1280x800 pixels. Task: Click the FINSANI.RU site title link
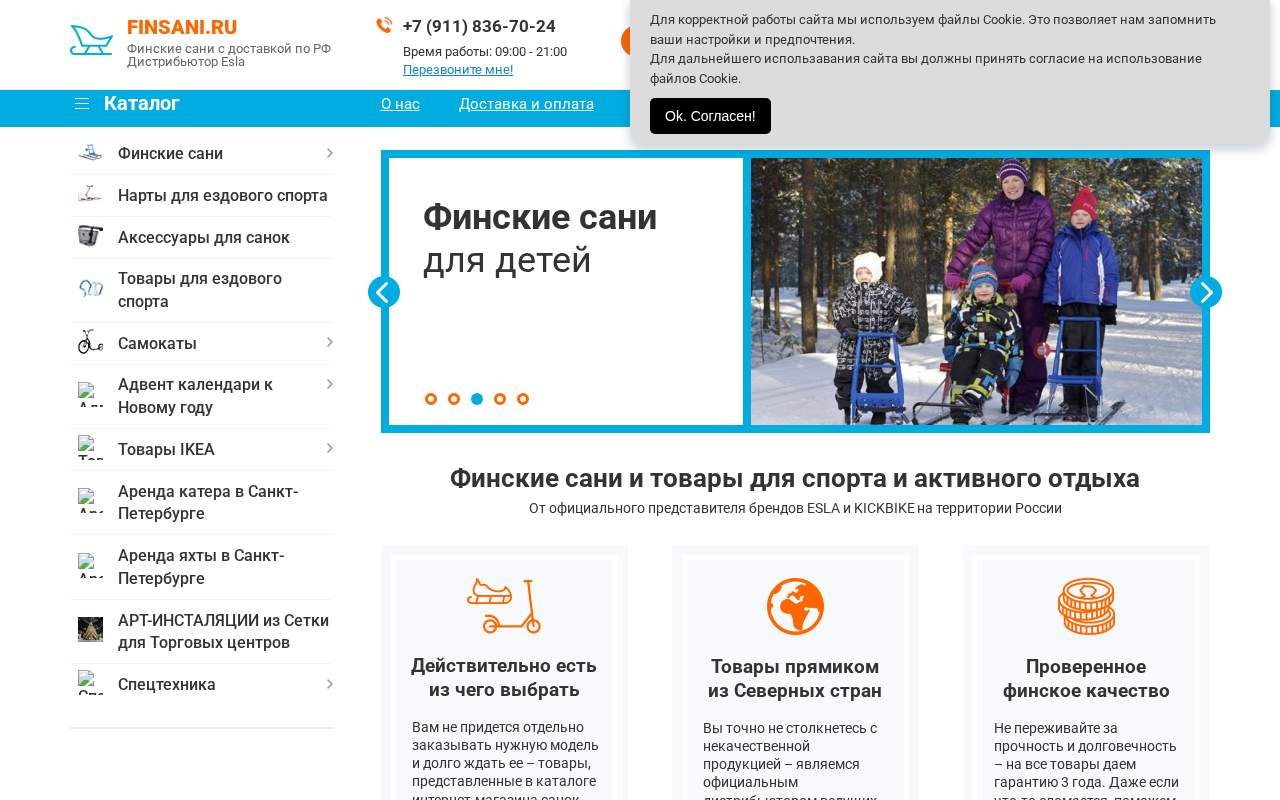coord(182,27)
